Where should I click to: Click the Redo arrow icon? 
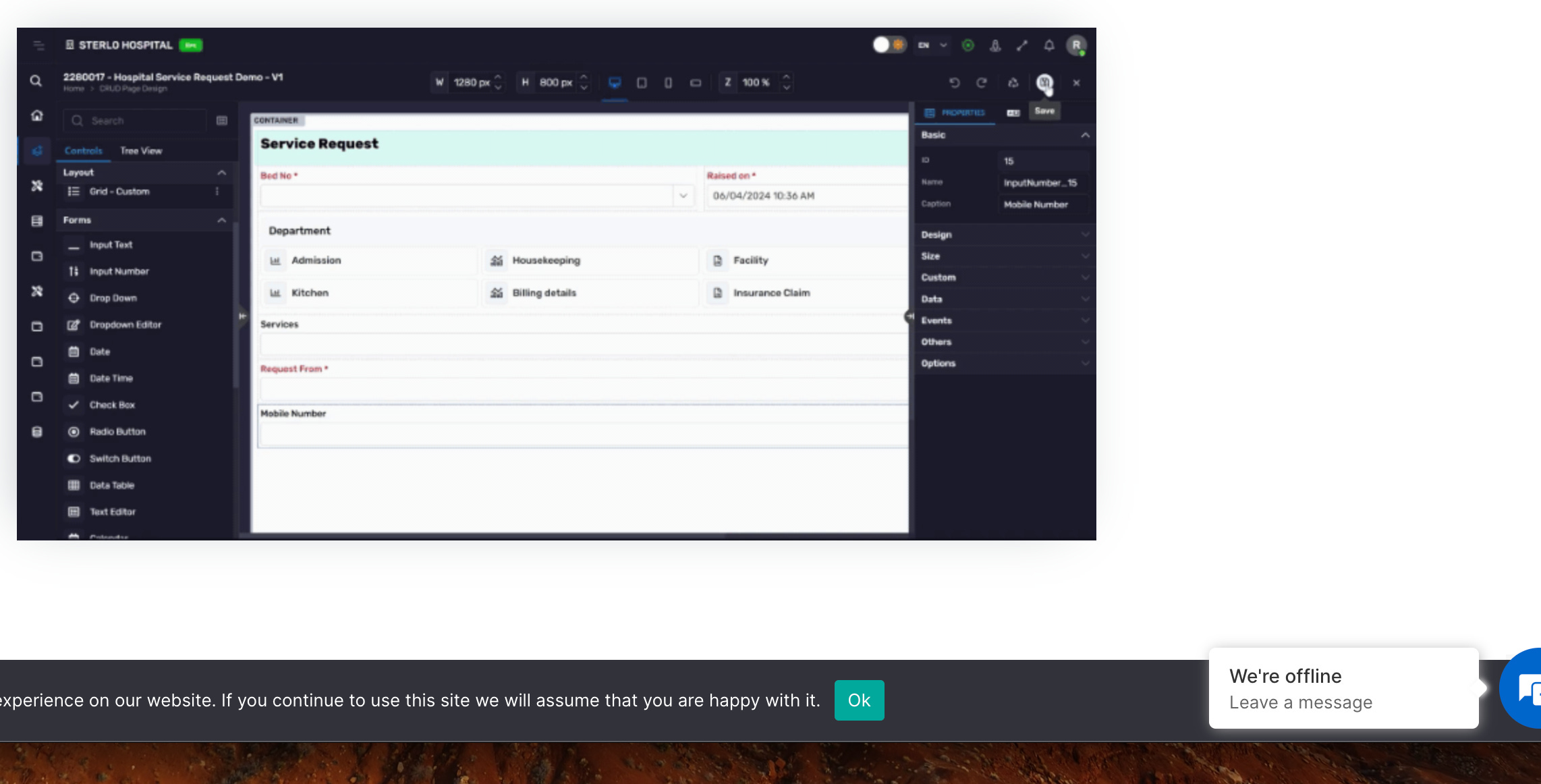[982, 82]
